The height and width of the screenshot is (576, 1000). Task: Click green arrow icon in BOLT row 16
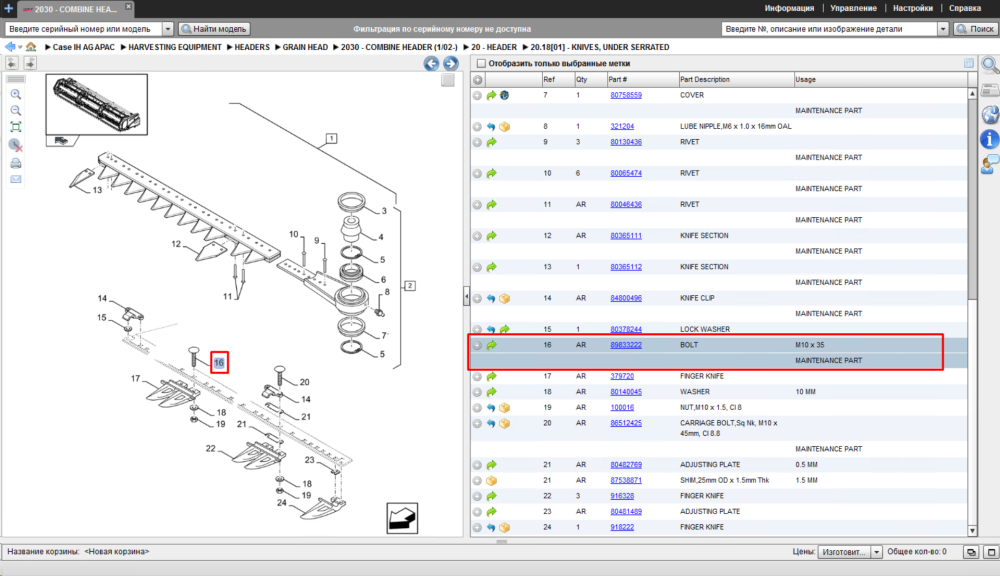(x=491, y=345)
